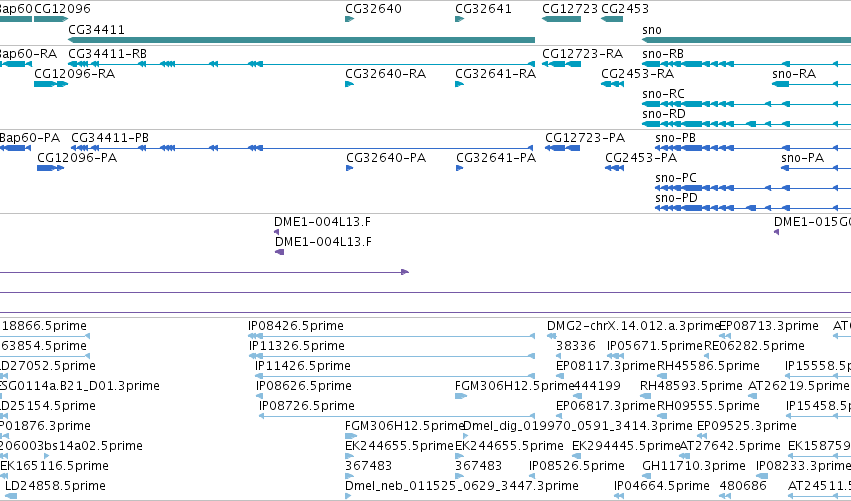Click the EK294445.5prime EST label
Viewport: 851px width, 501px height.
coord(626,446)
